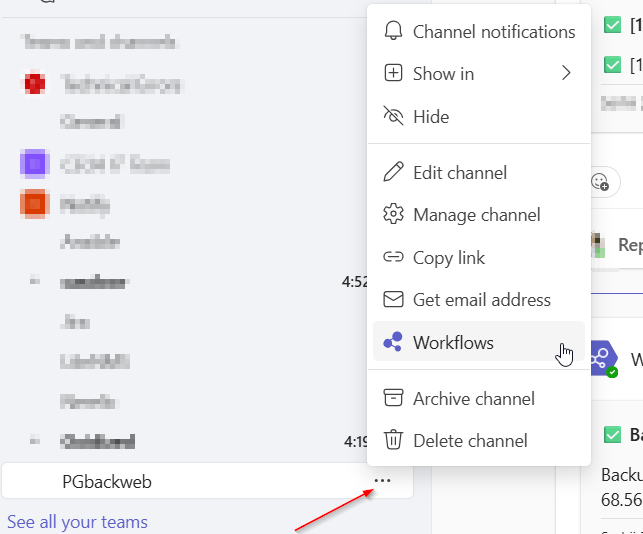
Task: Click the pencil icon for Edit channel
Action: [x=394, y=172]
